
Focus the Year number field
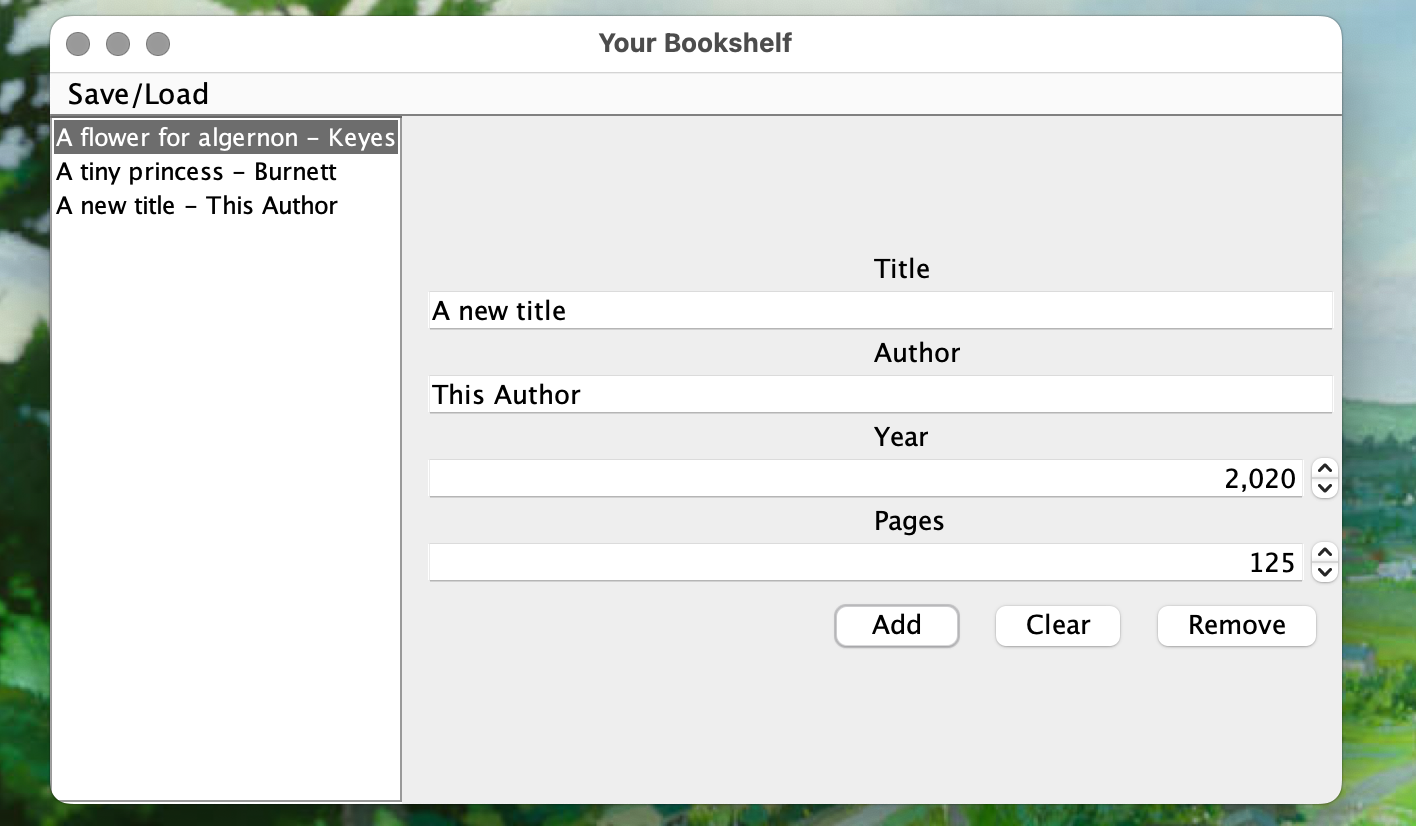pyautogui.click(x=867, y=478)
